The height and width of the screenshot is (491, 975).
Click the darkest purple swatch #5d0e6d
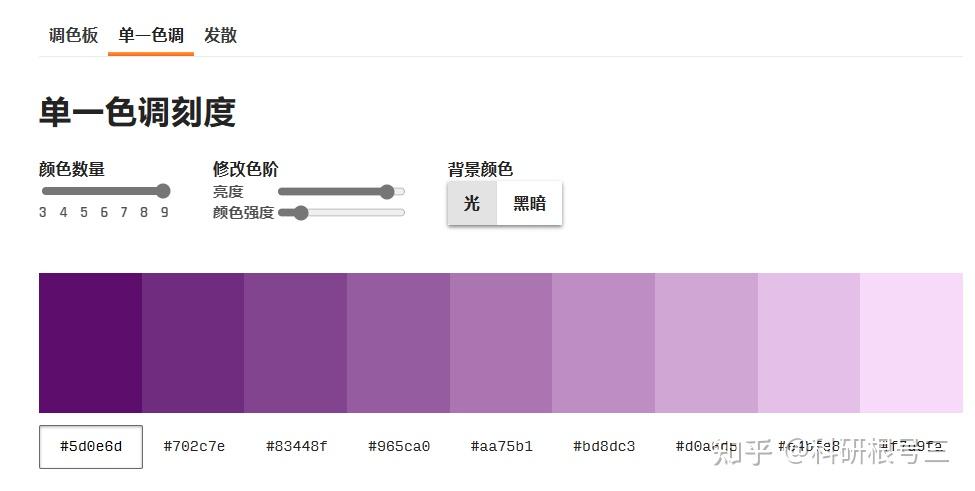coord(90,342)
